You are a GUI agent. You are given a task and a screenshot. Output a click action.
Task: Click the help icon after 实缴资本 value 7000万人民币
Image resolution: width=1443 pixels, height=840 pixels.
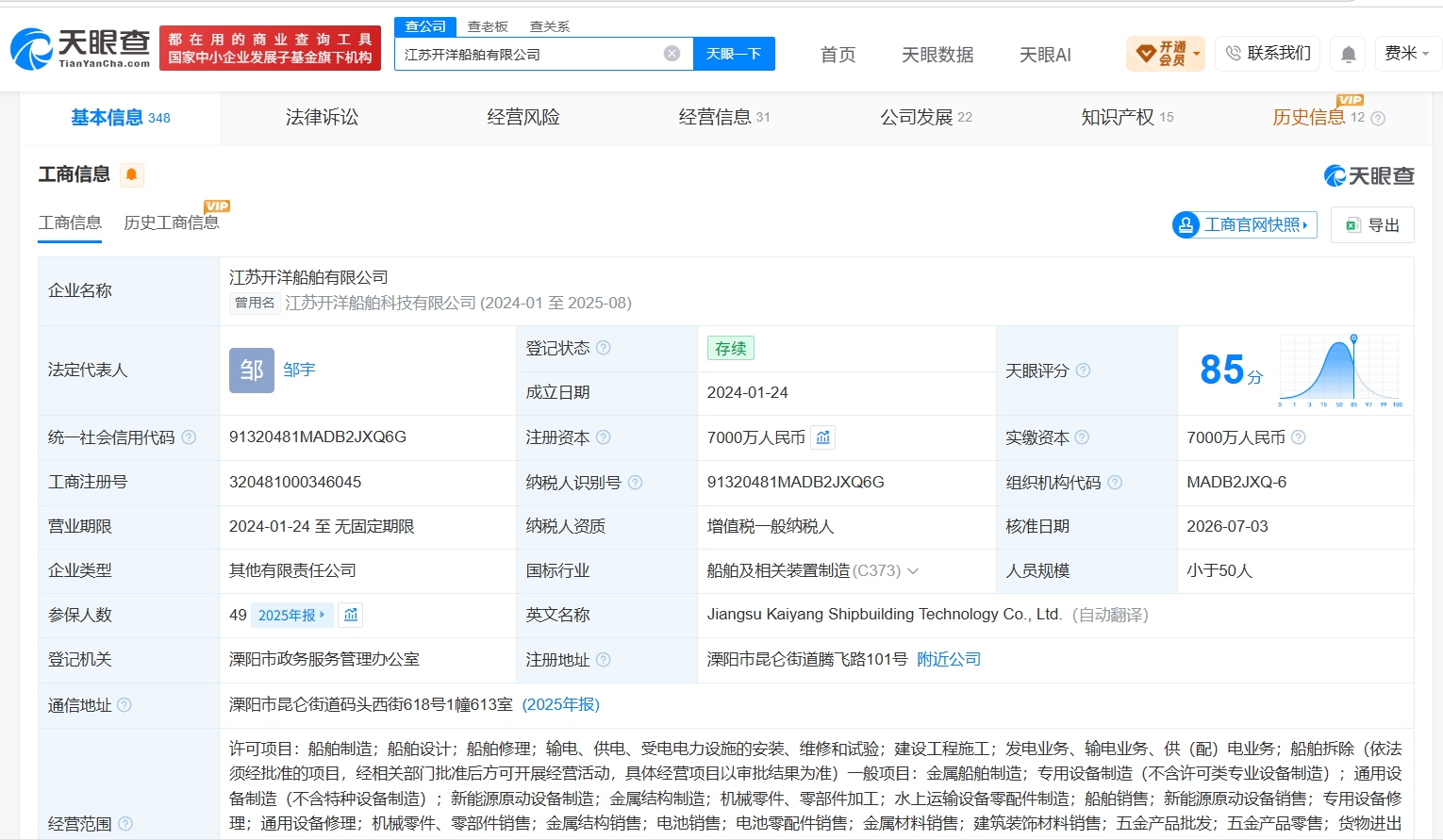point(1298,437)
